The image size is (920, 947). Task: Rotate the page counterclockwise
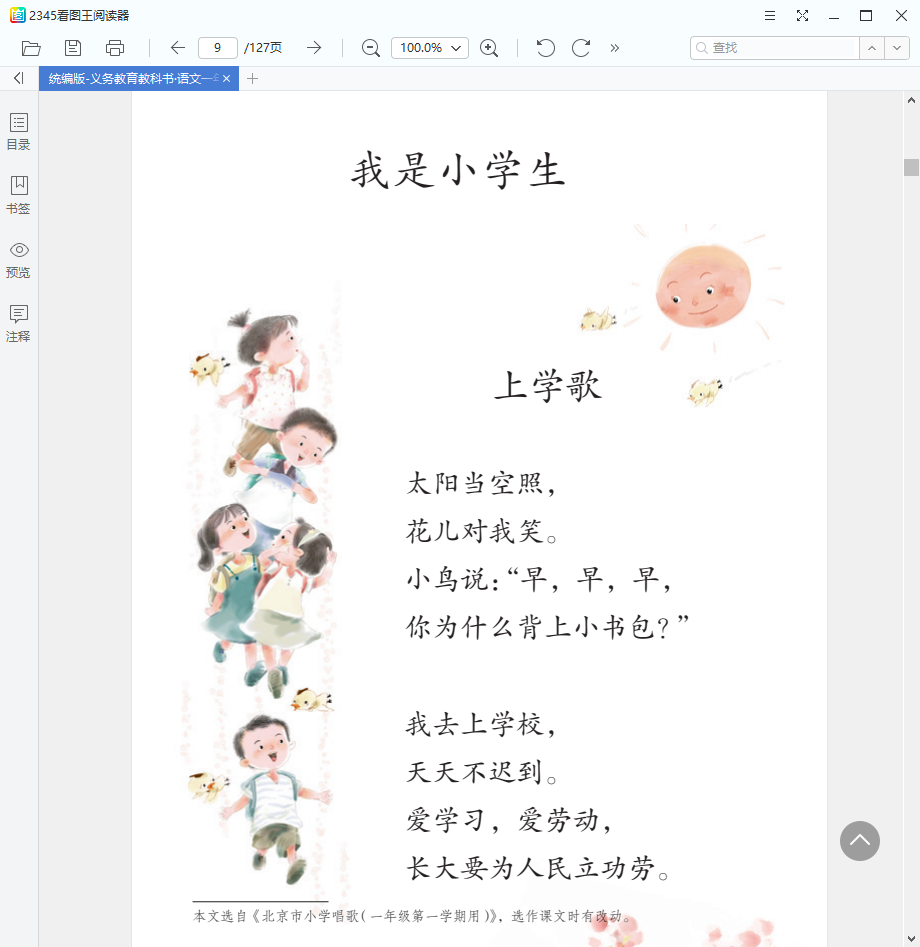[x=544, y=47]
